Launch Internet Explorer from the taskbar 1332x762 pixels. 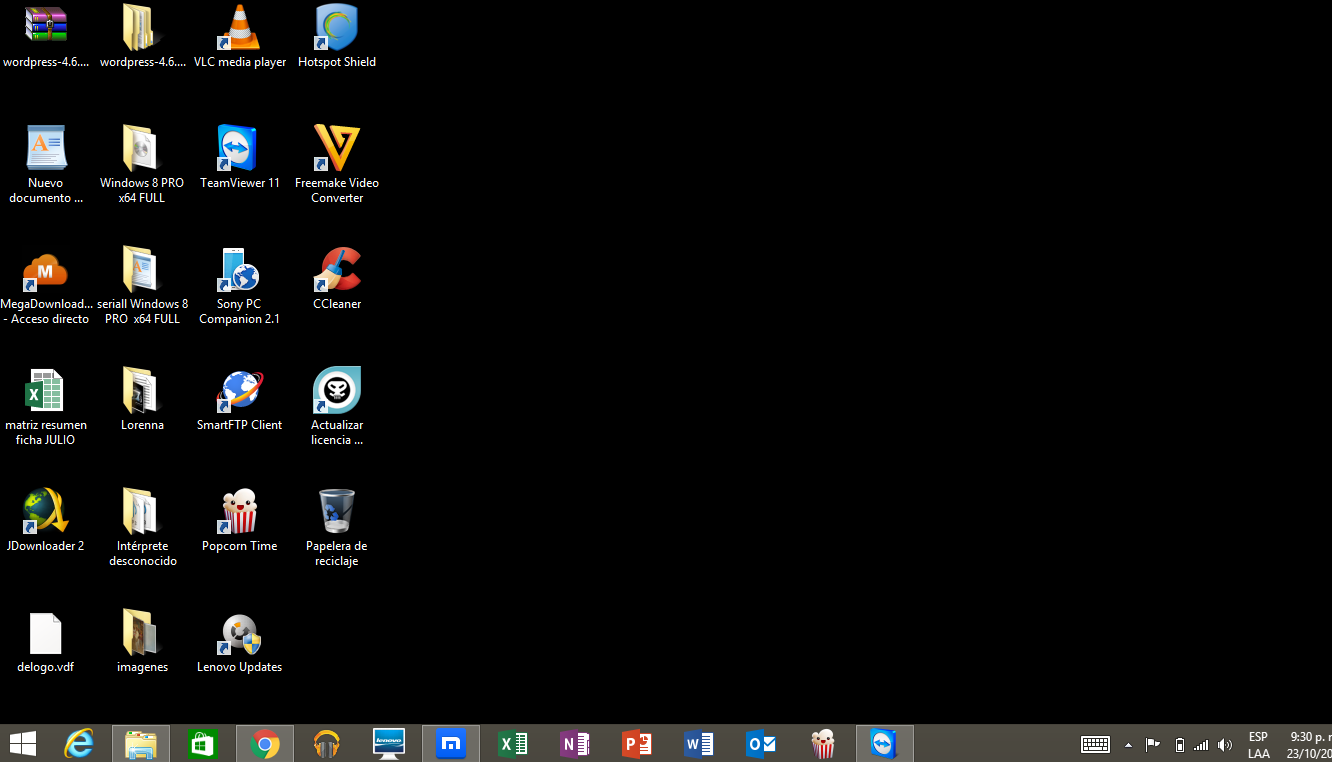(x=79, y=744)
